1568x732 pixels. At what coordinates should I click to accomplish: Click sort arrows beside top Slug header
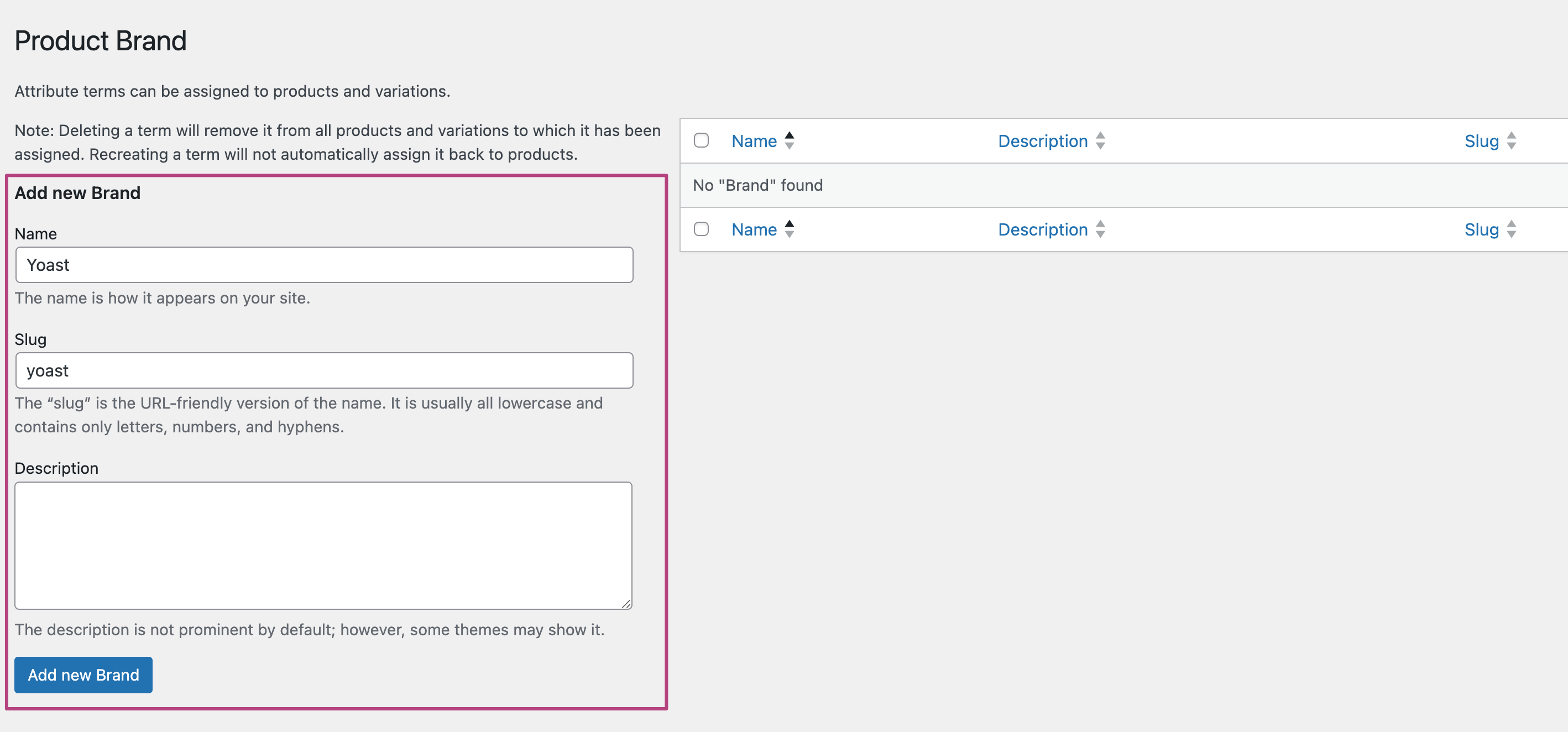(x=1512, y=140)
